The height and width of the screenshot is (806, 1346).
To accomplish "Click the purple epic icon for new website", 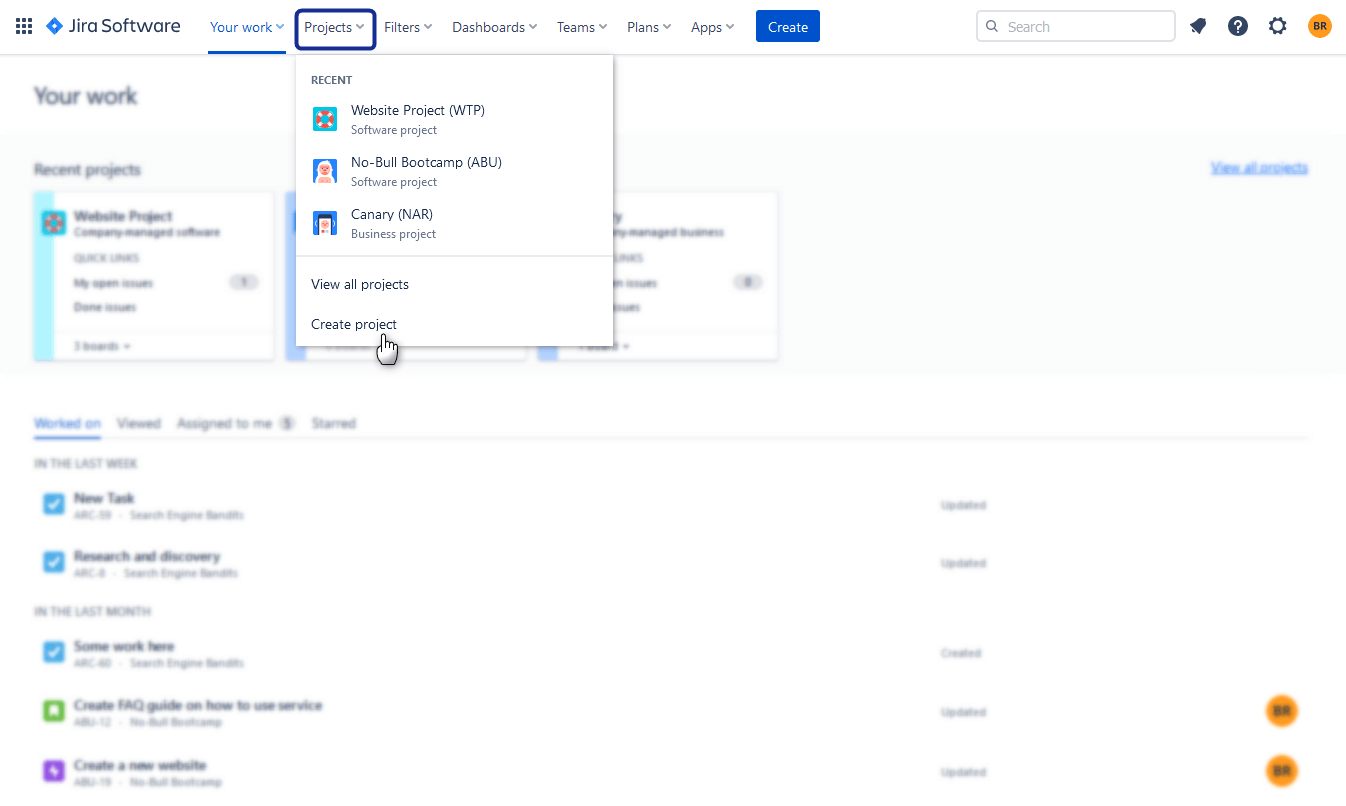I will pos(54,771).
